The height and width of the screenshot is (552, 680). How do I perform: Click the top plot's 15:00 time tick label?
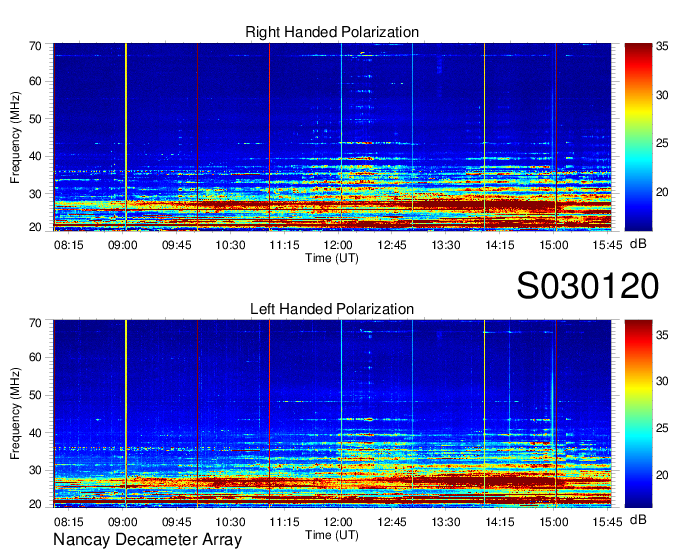coord(554,245)
